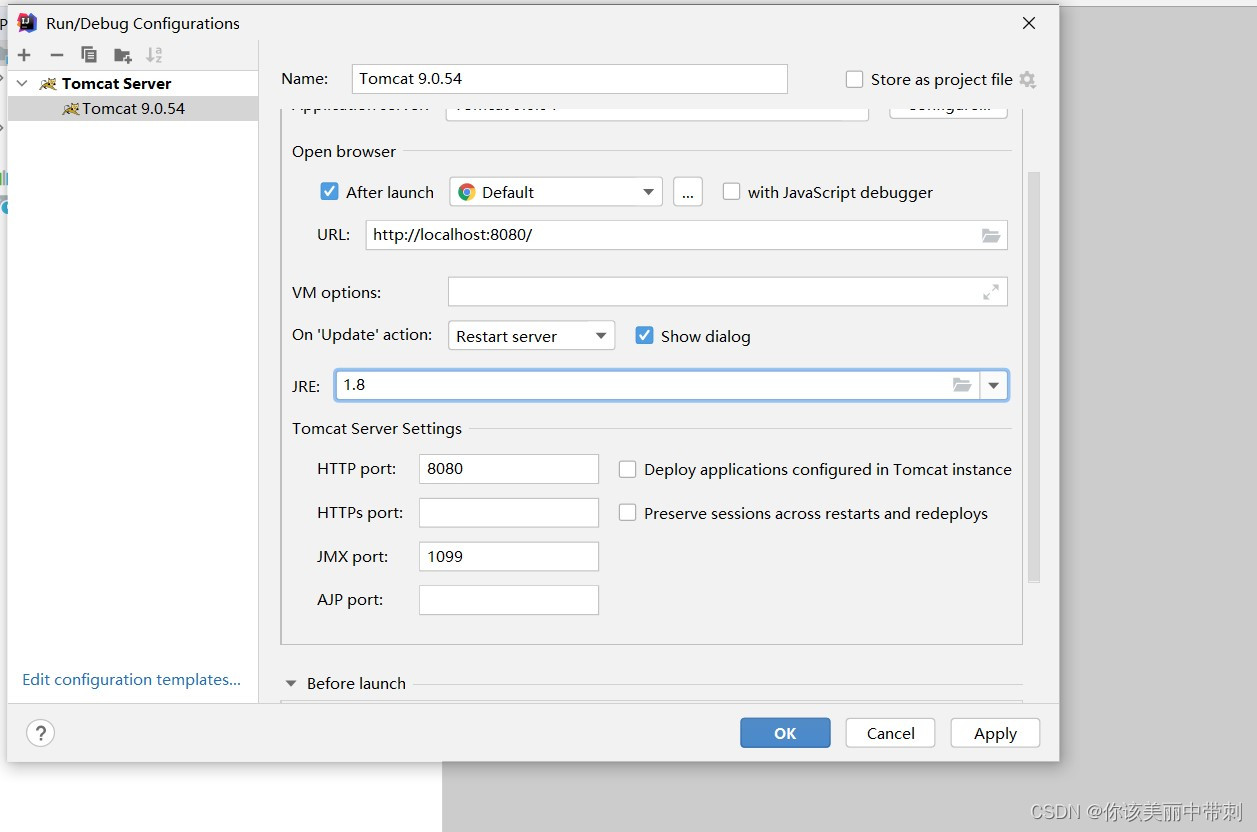
Task: Create new folder for configurations
Action: (122, 55)
